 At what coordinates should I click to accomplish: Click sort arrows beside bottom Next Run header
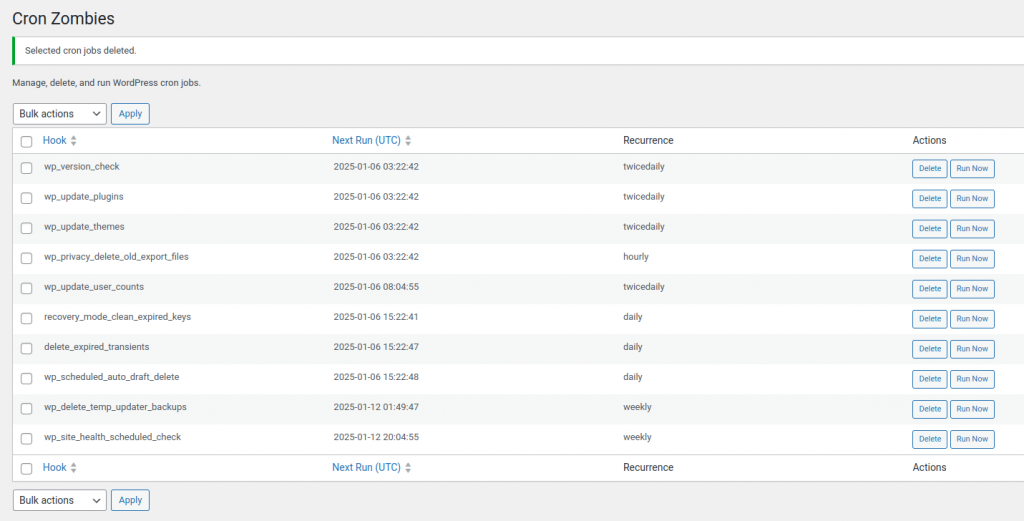(408, 468)
